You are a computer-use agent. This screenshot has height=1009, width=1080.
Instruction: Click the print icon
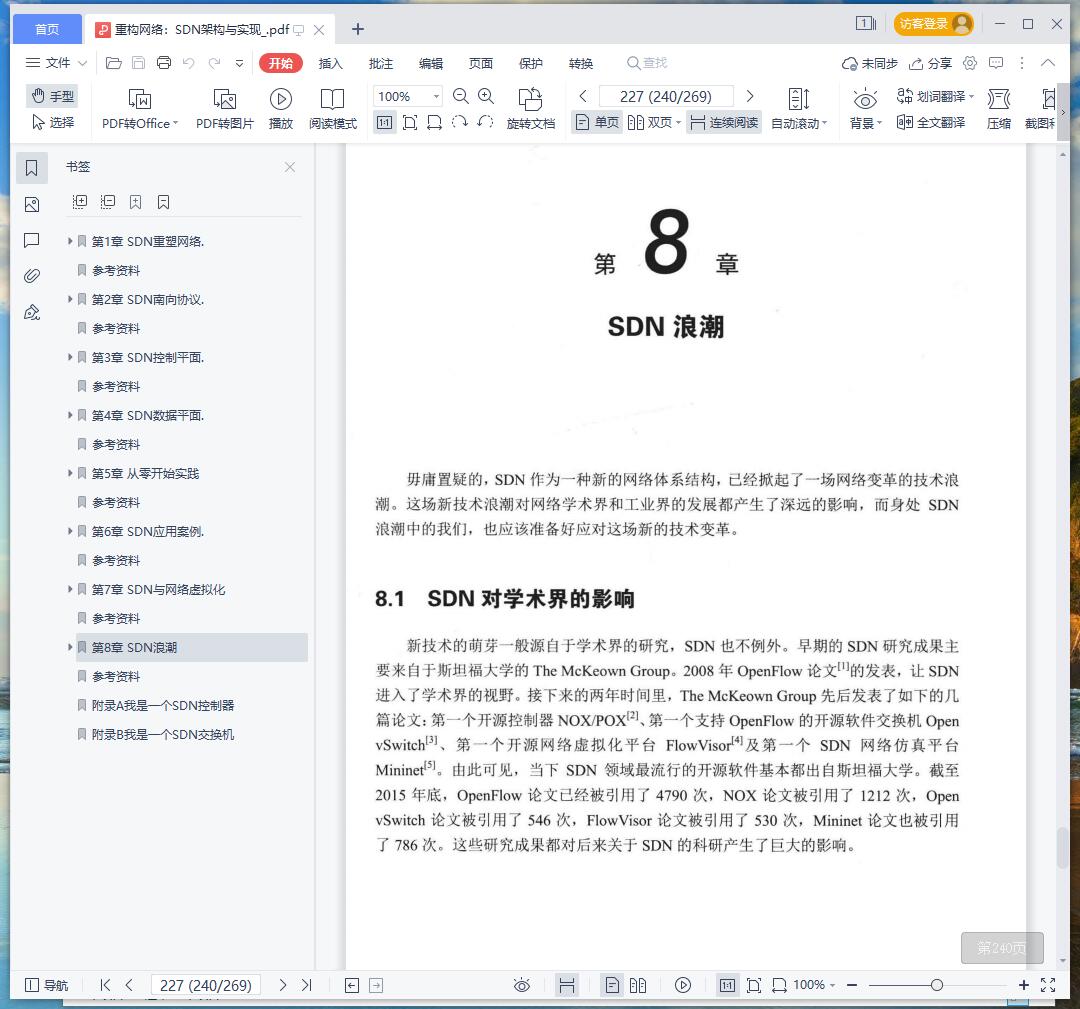(x=164, y=63)
